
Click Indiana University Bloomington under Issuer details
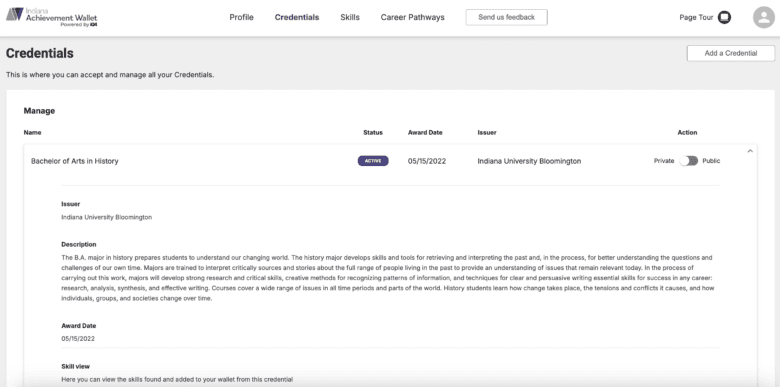tap(106, 217)
